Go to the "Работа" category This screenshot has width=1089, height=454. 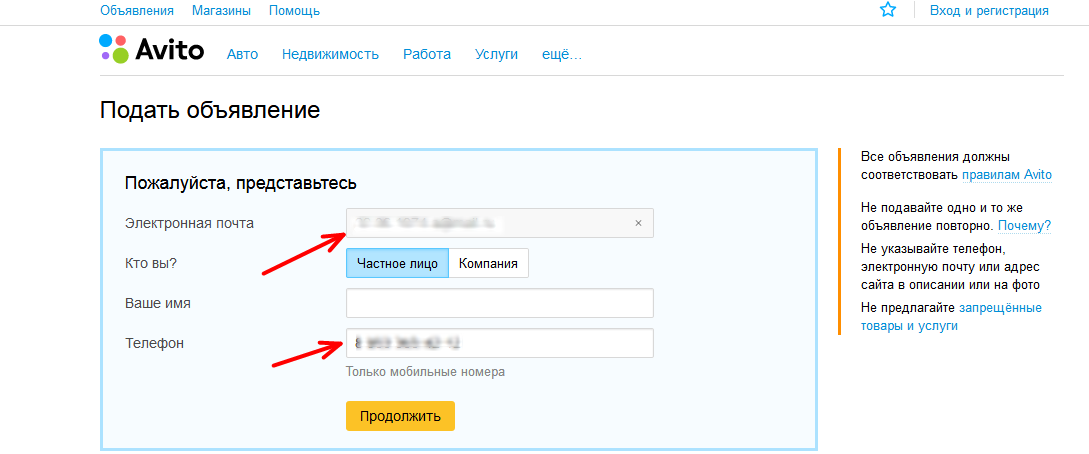click(427, 54)
